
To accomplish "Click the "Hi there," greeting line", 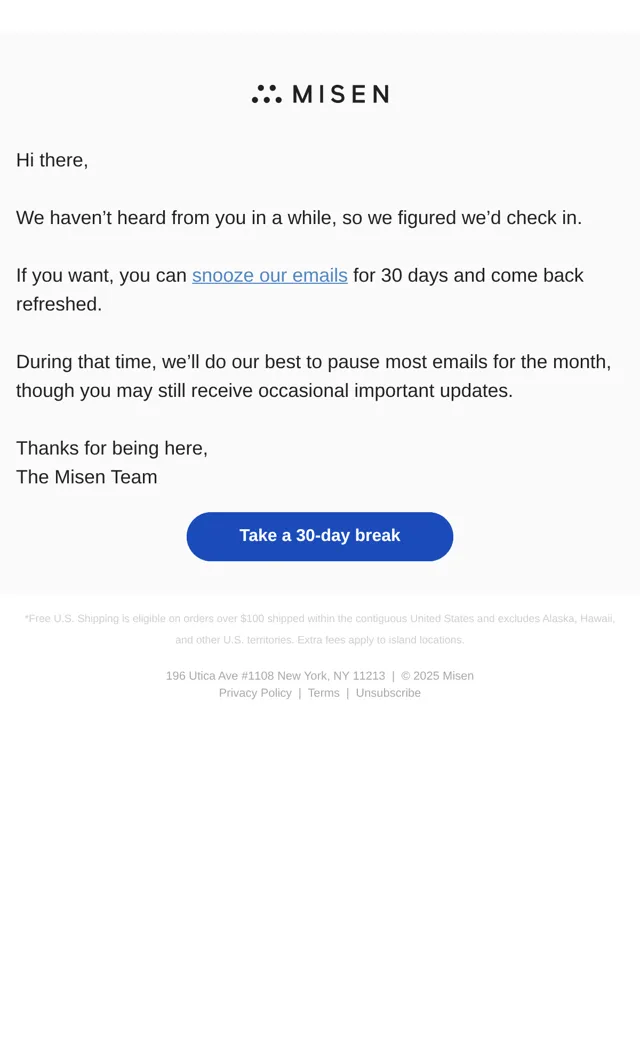I will tap(52, 160).
